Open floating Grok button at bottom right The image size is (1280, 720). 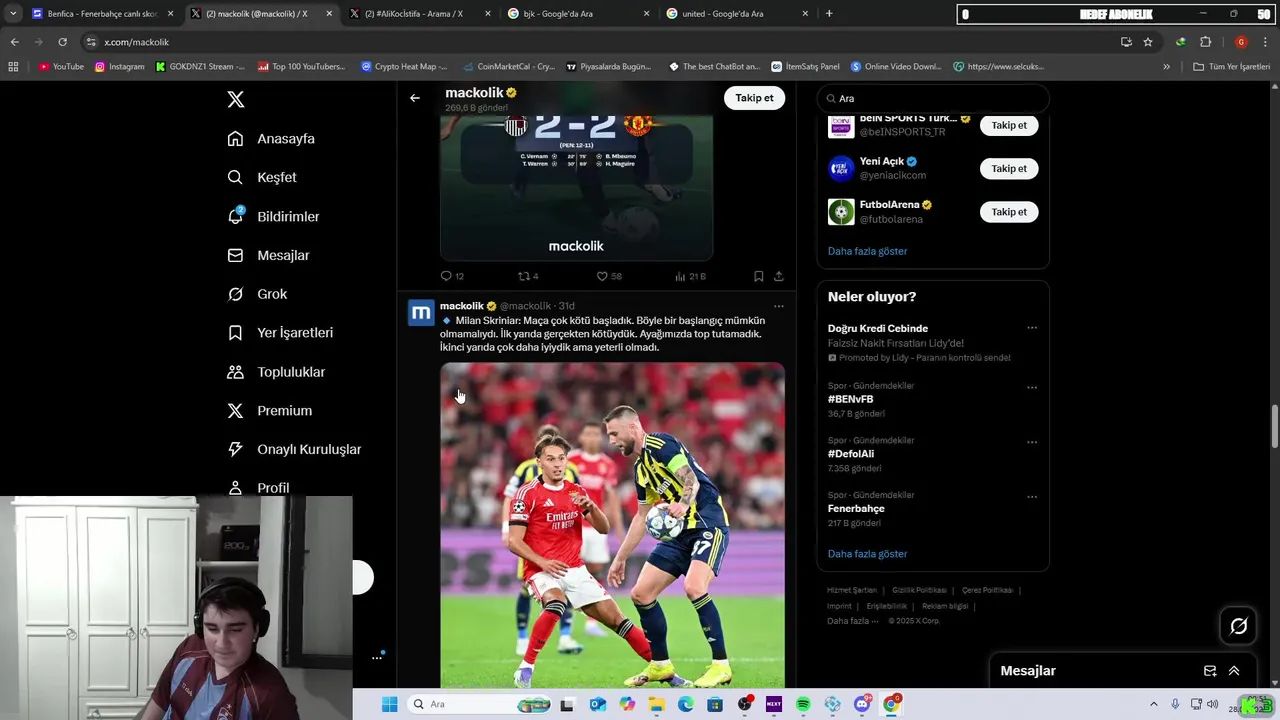pyautogui.click(x=1239, y=626)
